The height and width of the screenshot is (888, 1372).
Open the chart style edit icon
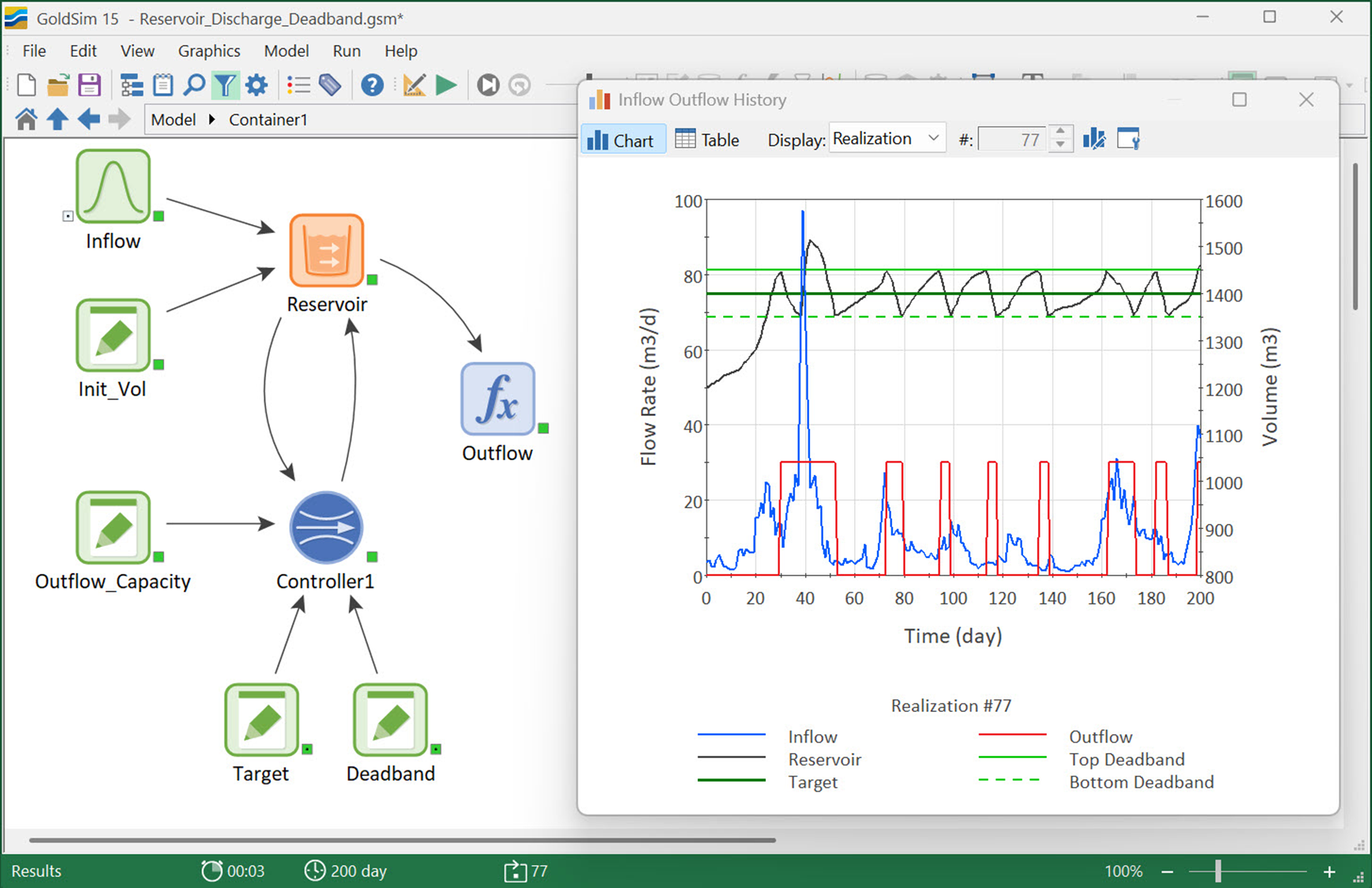(1094, 139)
